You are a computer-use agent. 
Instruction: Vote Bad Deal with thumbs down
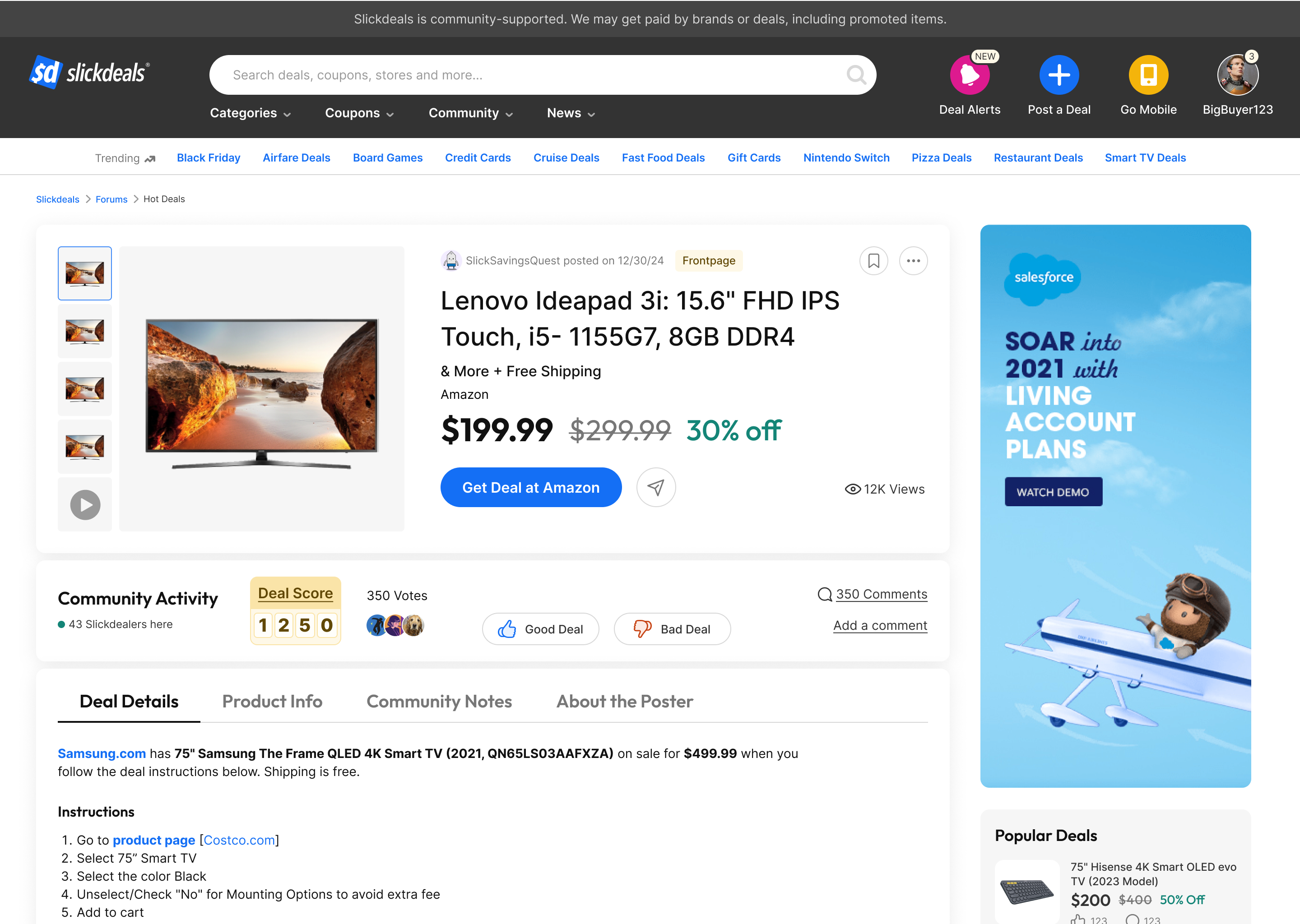672,629
